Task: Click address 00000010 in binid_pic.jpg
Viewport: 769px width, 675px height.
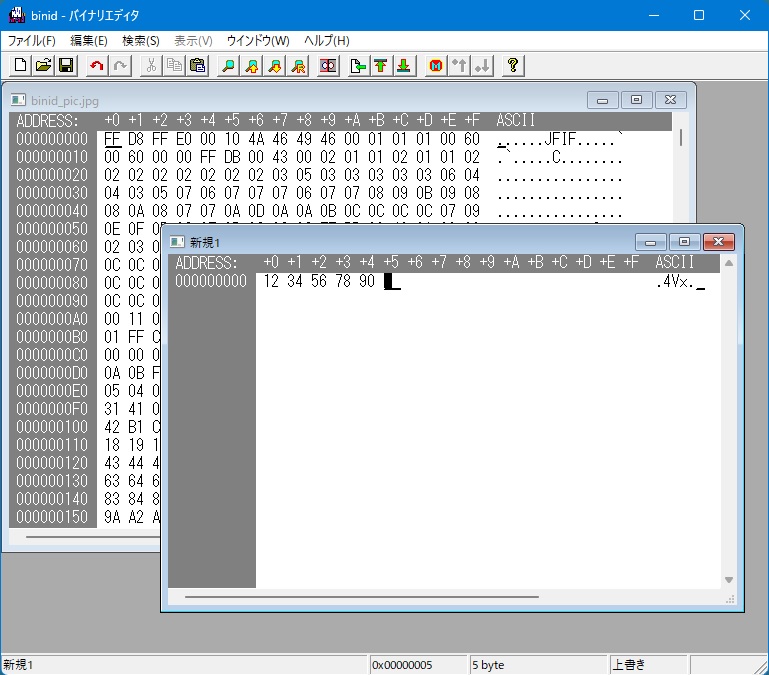Action: [x=52, y=157]
